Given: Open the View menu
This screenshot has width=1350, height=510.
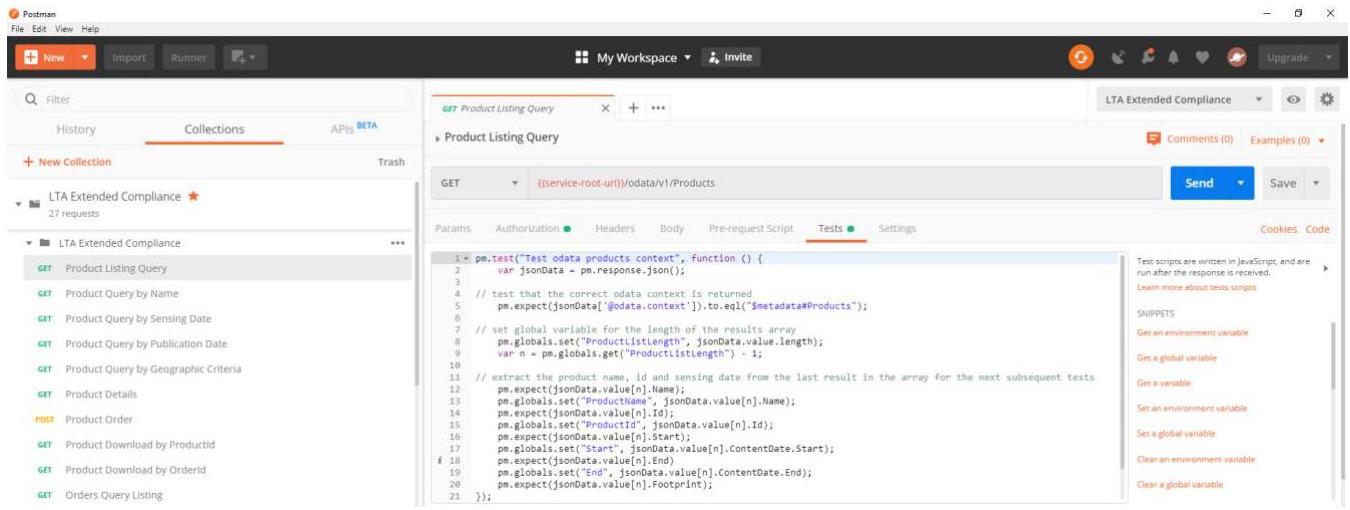Looking at the screenshot, I should 66,29.
